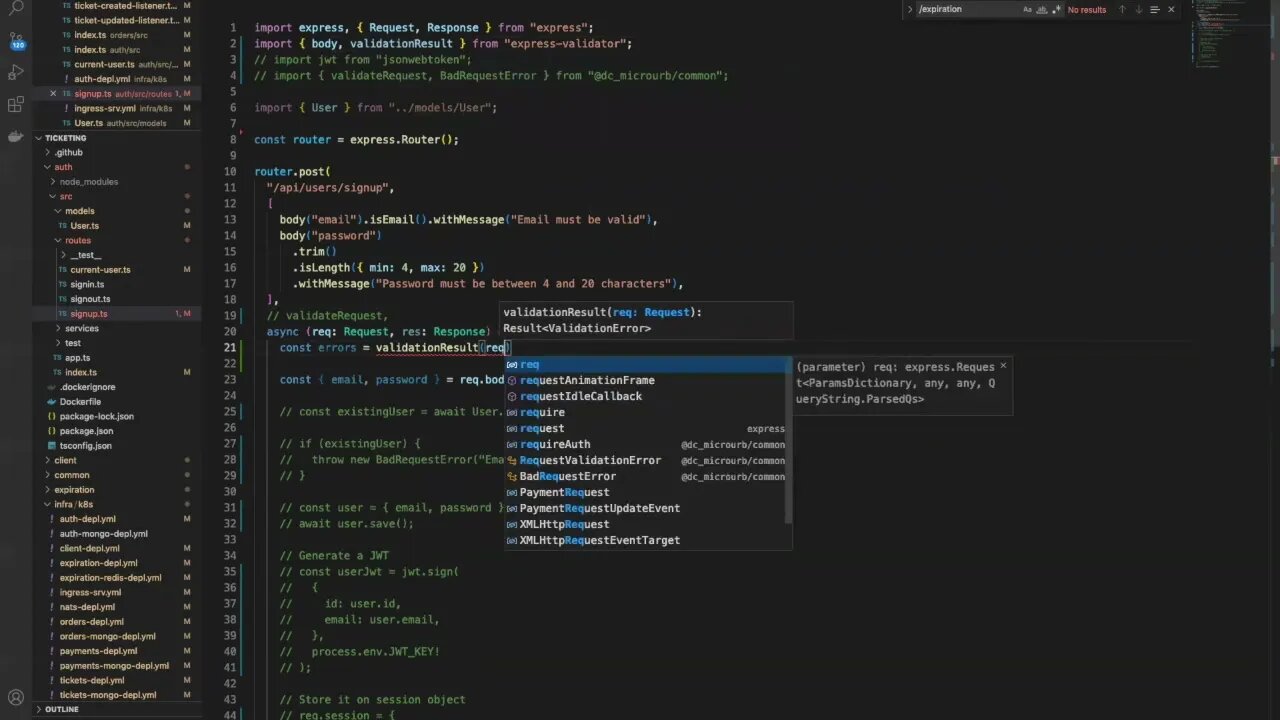Screen dimensions: 1280x720
Task: Toggle Match Case in find widget
Action: [x=1027, y=9]
